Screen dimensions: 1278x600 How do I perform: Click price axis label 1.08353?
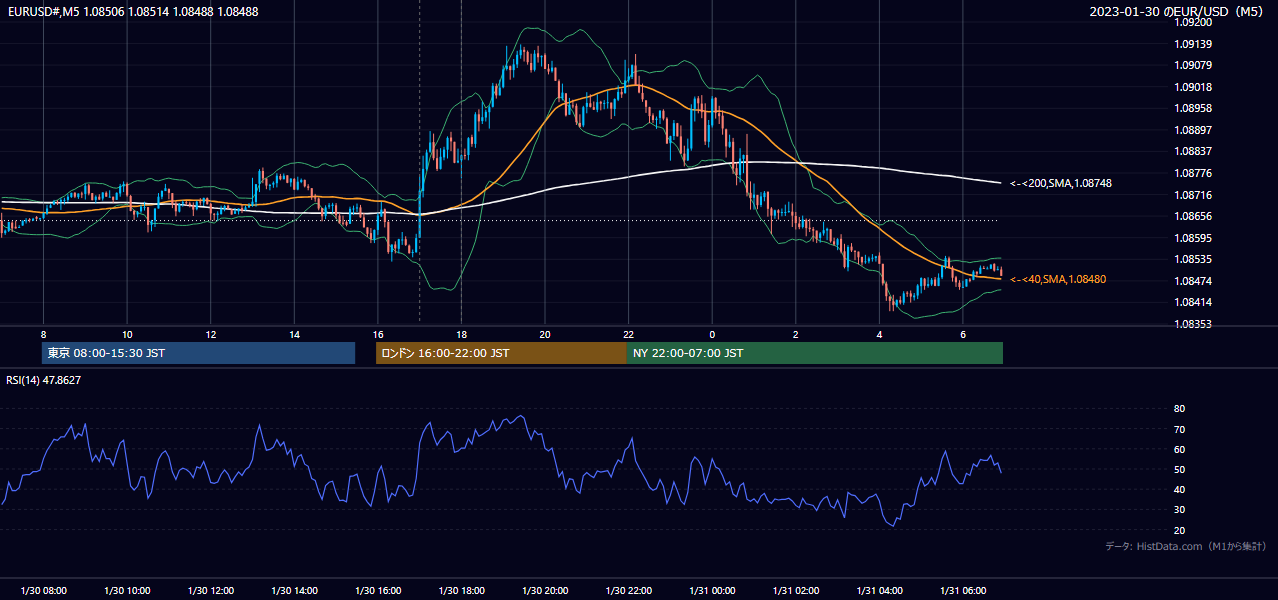tap(1193, 324)
